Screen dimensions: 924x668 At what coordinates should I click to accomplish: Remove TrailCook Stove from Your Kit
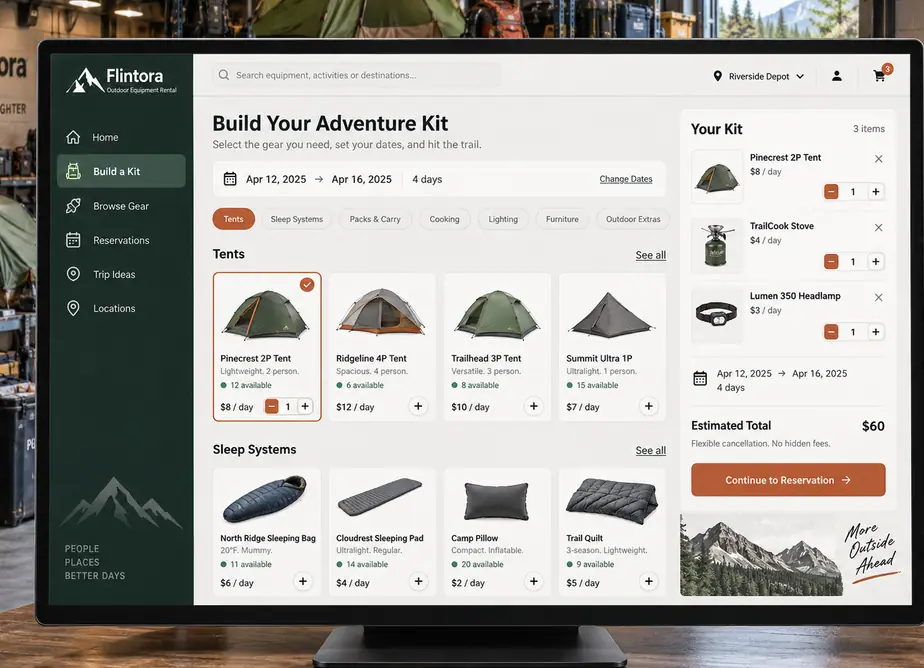coord(879,228)
